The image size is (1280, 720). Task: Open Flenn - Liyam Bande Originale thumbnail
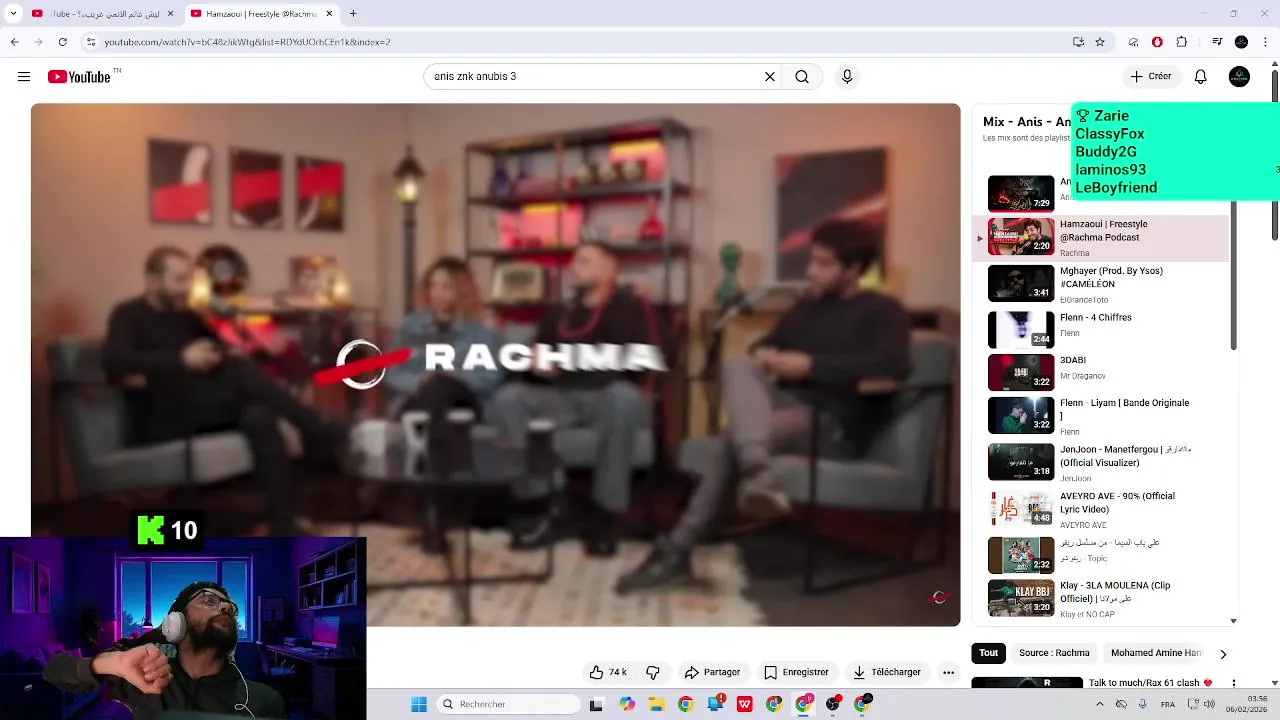tap(1021, 415)
